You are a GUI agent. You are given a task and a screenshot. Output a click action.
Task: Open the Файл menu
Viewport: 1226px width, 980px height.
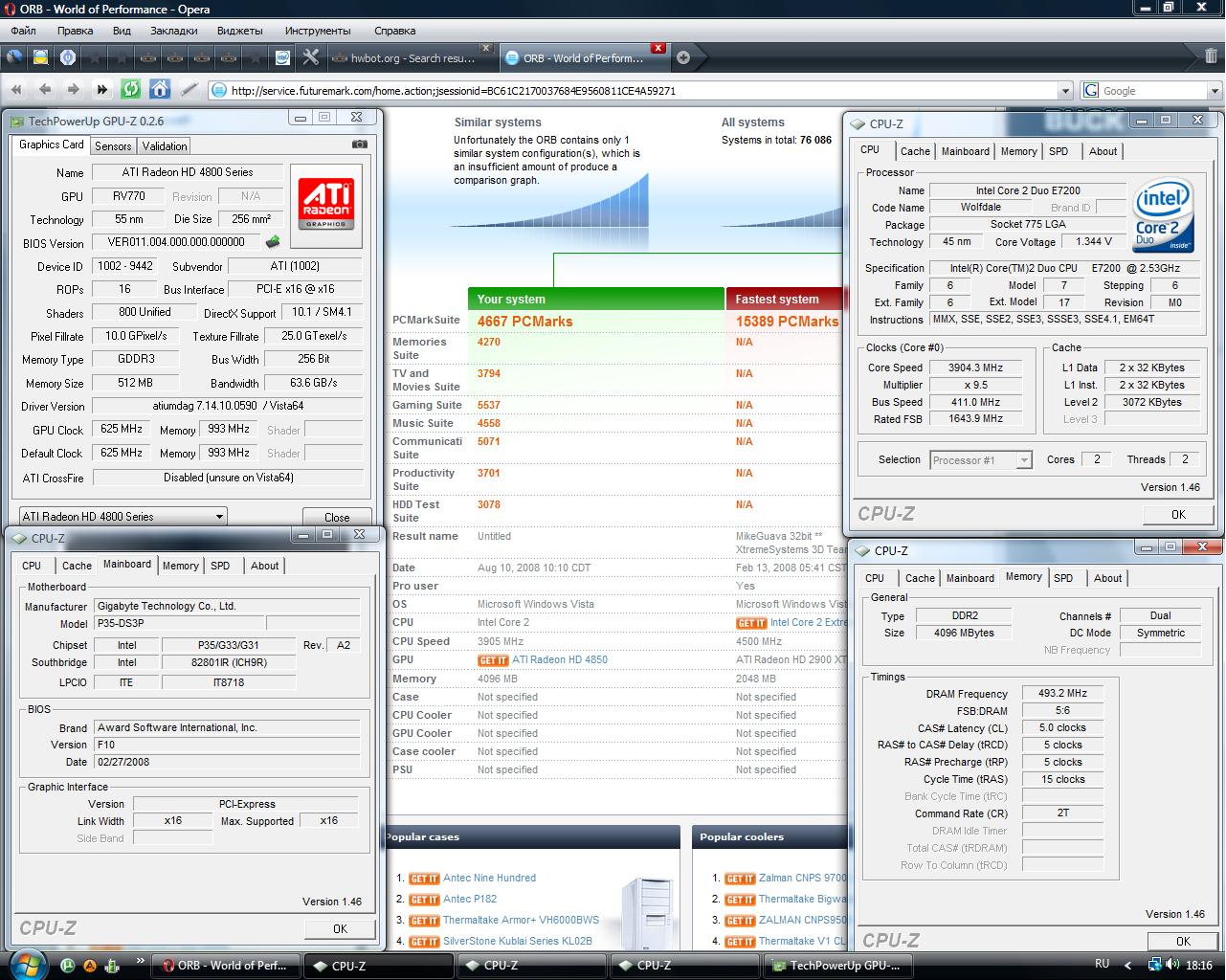pyautogui.click(x=23, y=31)
